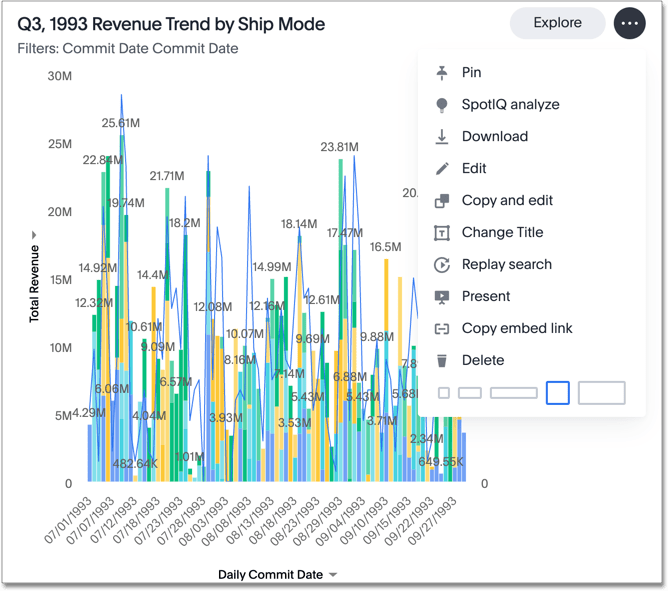Open the Daily Commit Date axis dropdown

pos(333,575)
